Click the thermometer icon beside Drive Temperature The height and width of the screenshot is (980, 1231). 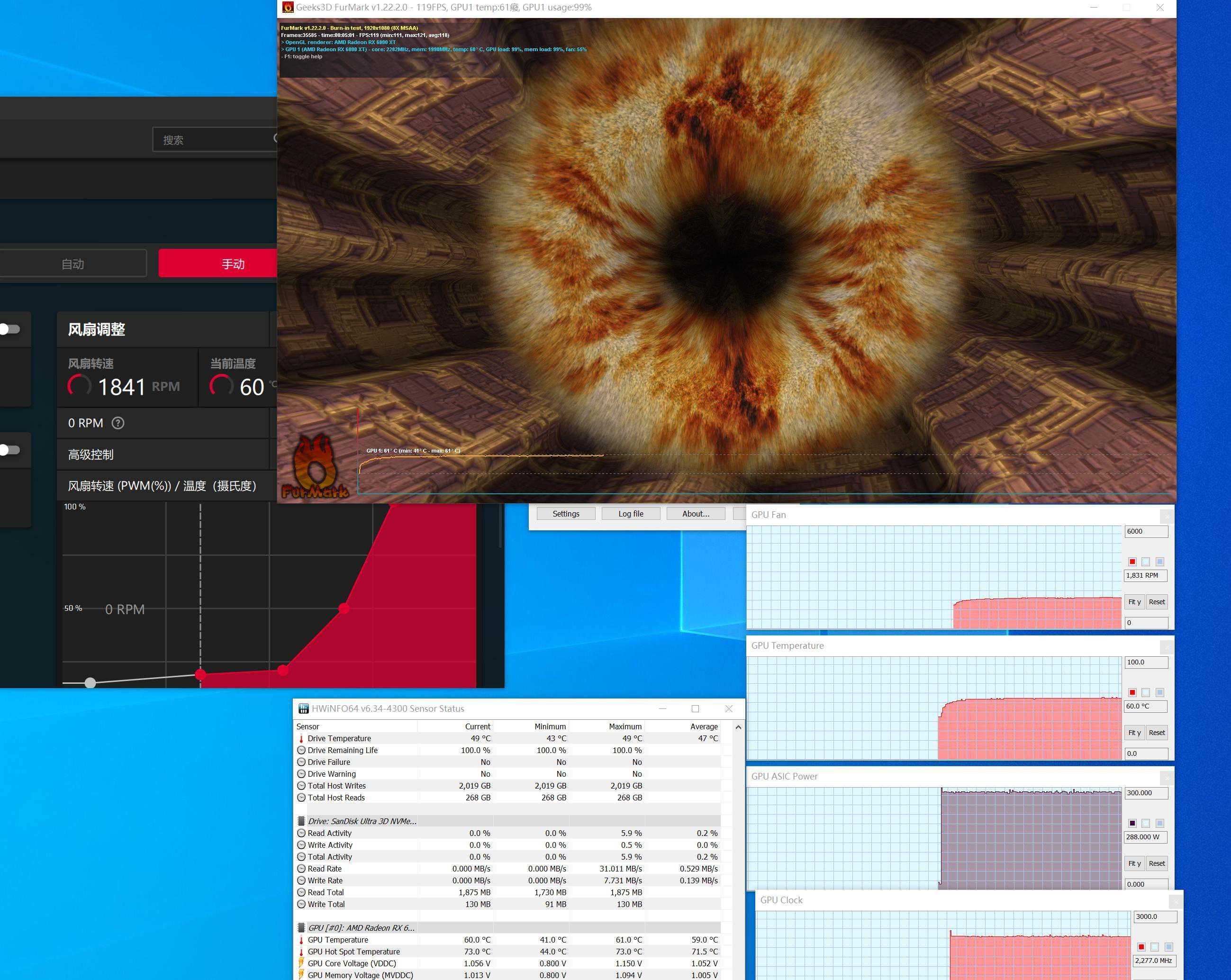click(301, 738)
